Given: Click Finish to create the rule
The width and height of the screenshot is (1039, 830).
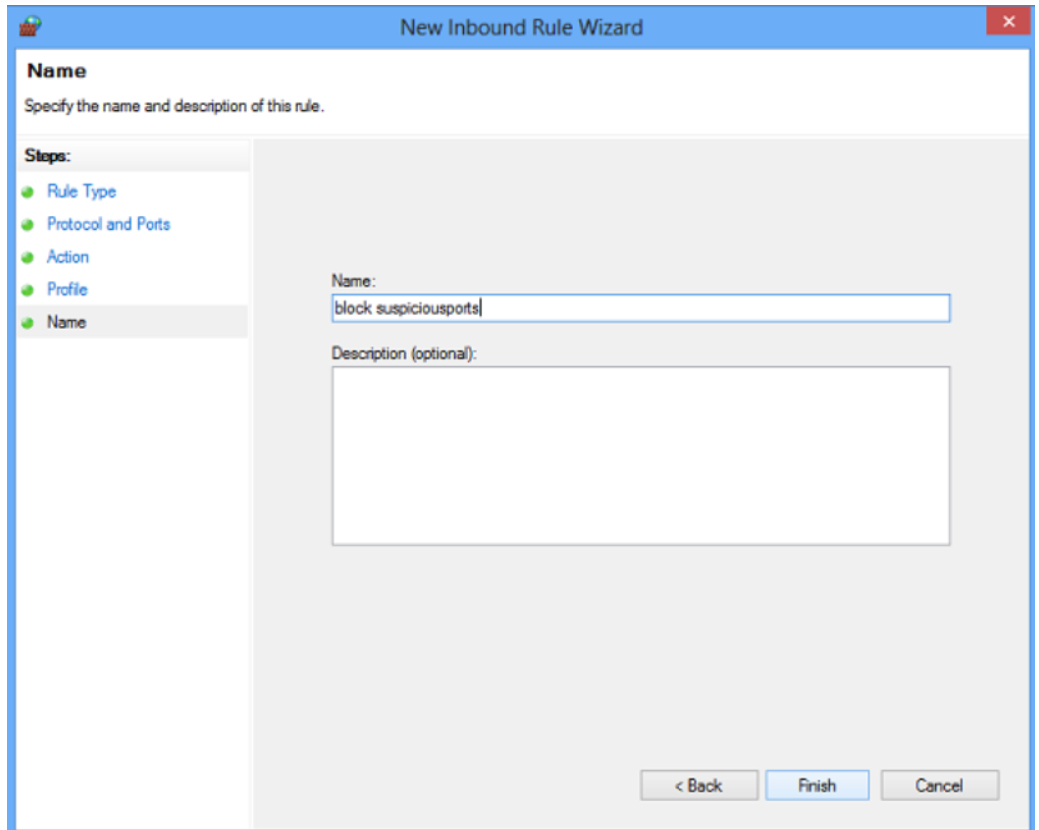Looking at the screenshot, I should (817, 785).
